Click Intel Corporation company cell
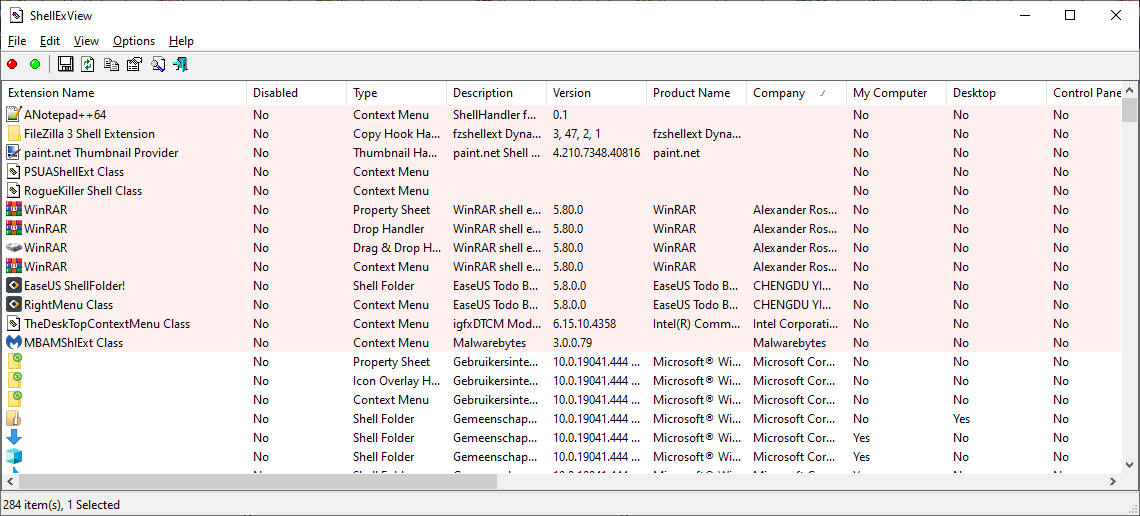 click(x=796, y=324)
